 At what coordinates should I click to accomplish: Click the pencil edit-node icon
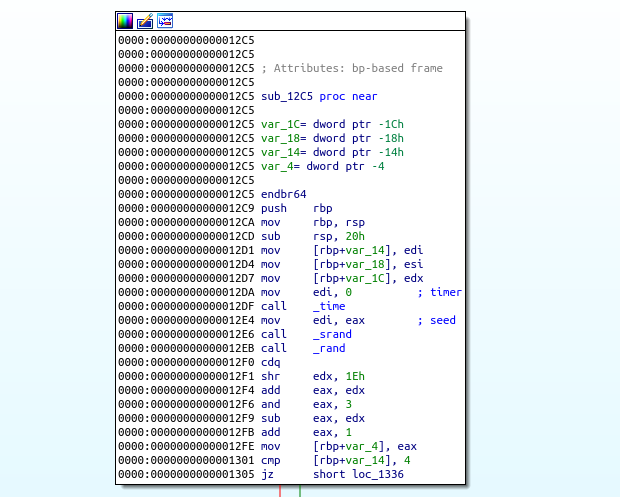[x=145, y=20]
